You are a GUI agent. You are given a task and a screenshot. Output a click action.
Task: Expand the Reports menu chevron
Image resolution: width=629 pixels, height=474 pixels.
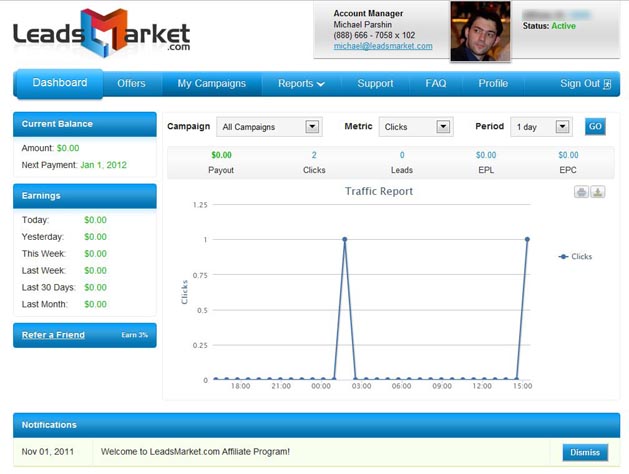(x=321, y=84)
